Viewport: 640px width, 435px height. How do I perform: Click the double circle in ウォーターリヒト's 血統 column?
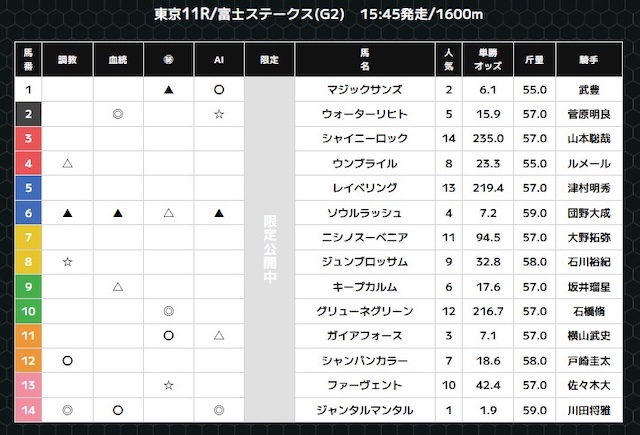point(118,115)
